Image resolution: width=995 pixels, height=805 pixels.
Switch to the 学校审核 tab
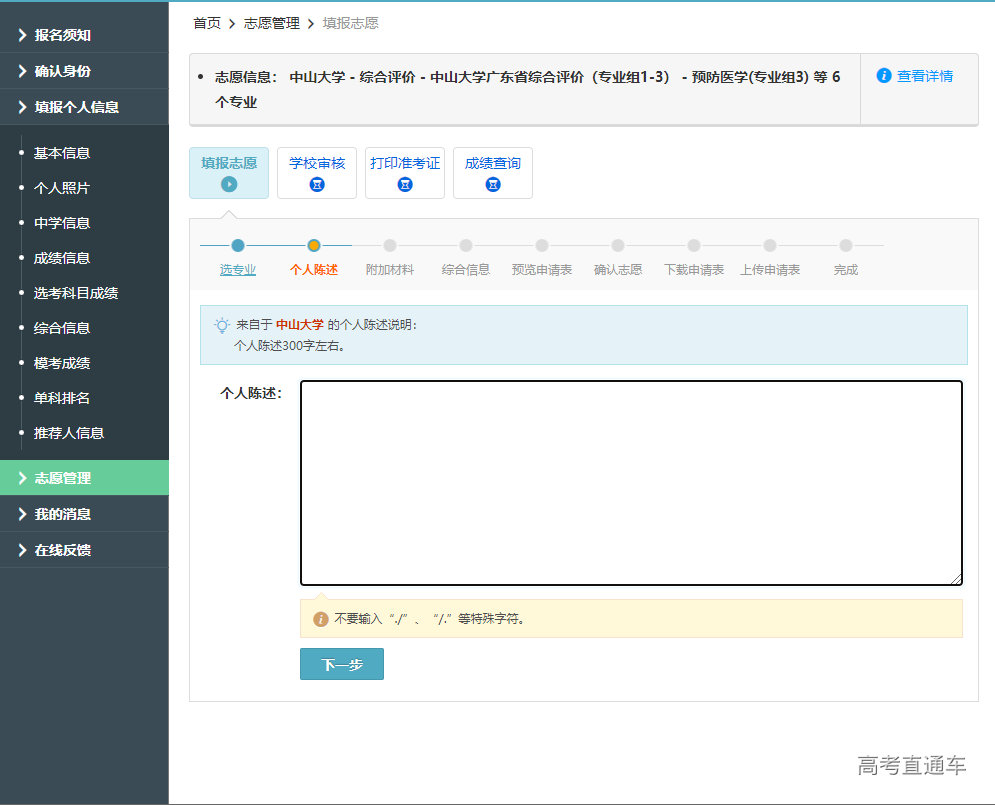point(317,170)
